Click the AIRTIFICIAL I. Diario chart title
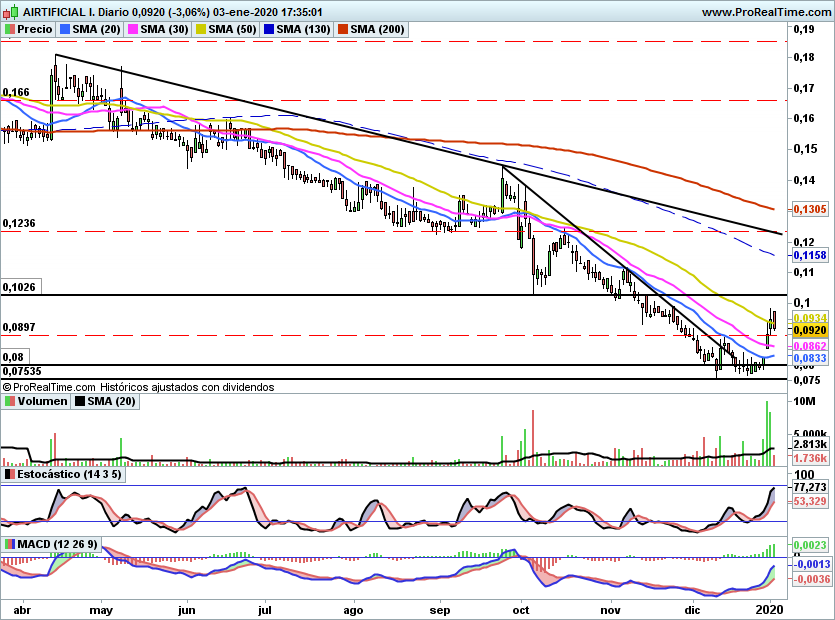The image size is (835, 620). (60, 12)
